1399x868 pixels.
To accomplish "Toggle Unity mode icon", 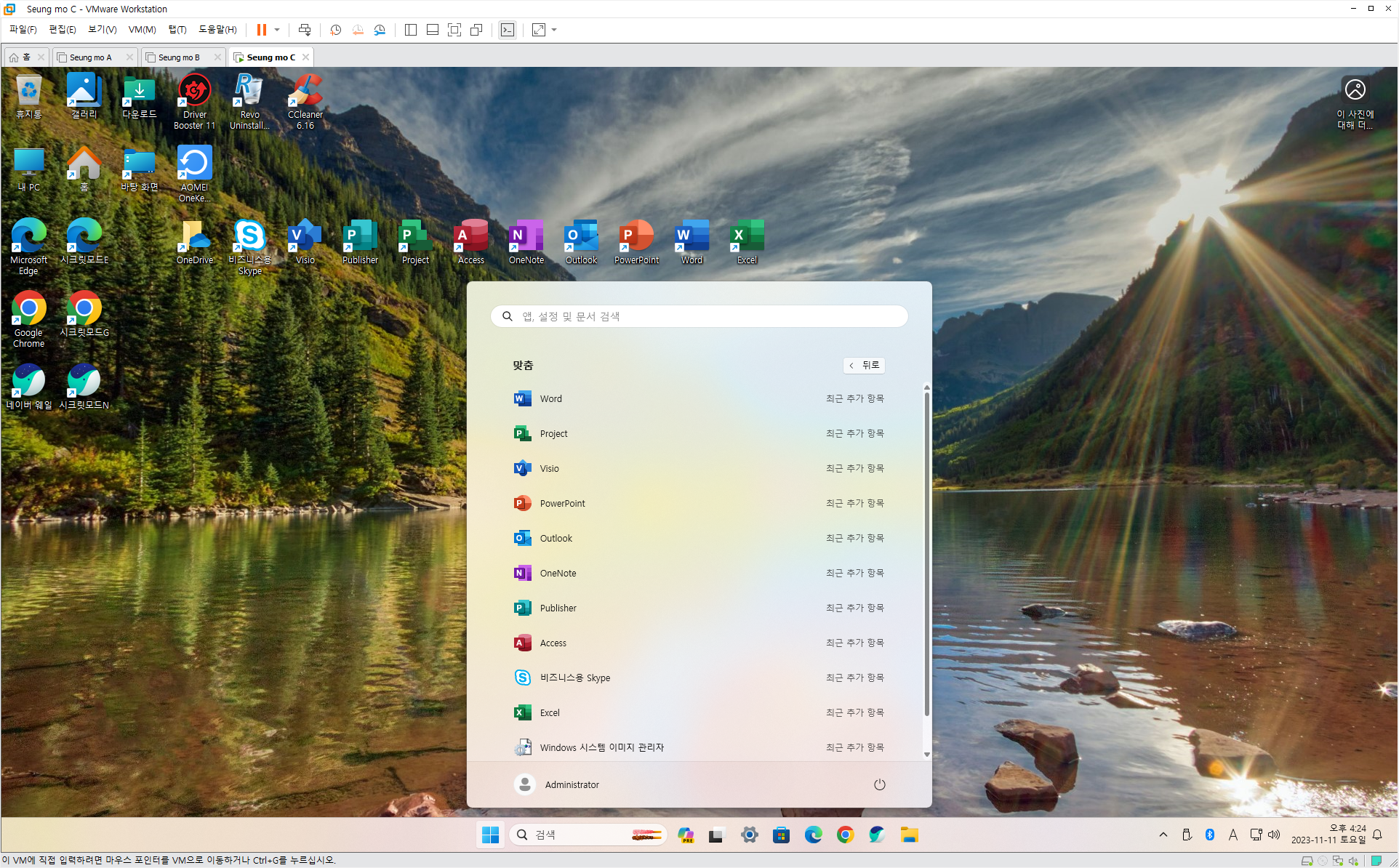I will tap(476, 30).
